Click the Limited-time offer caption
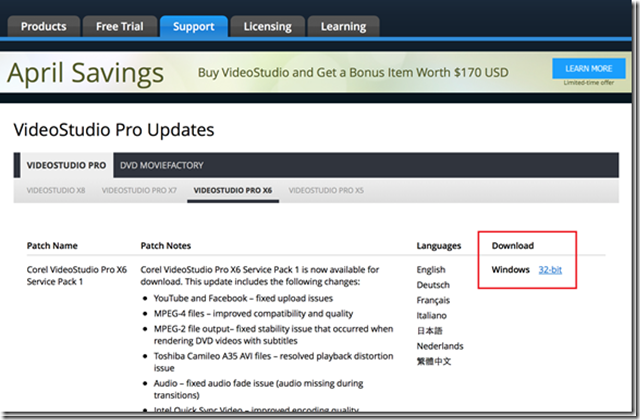The height and width of the screenshot is (420, 640). pos(589,83)
